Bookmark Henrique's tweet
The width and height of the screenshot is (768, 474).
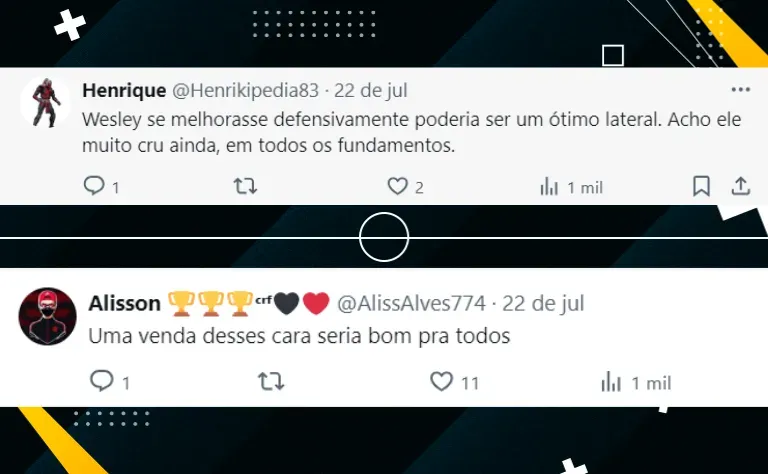point(701,186)
